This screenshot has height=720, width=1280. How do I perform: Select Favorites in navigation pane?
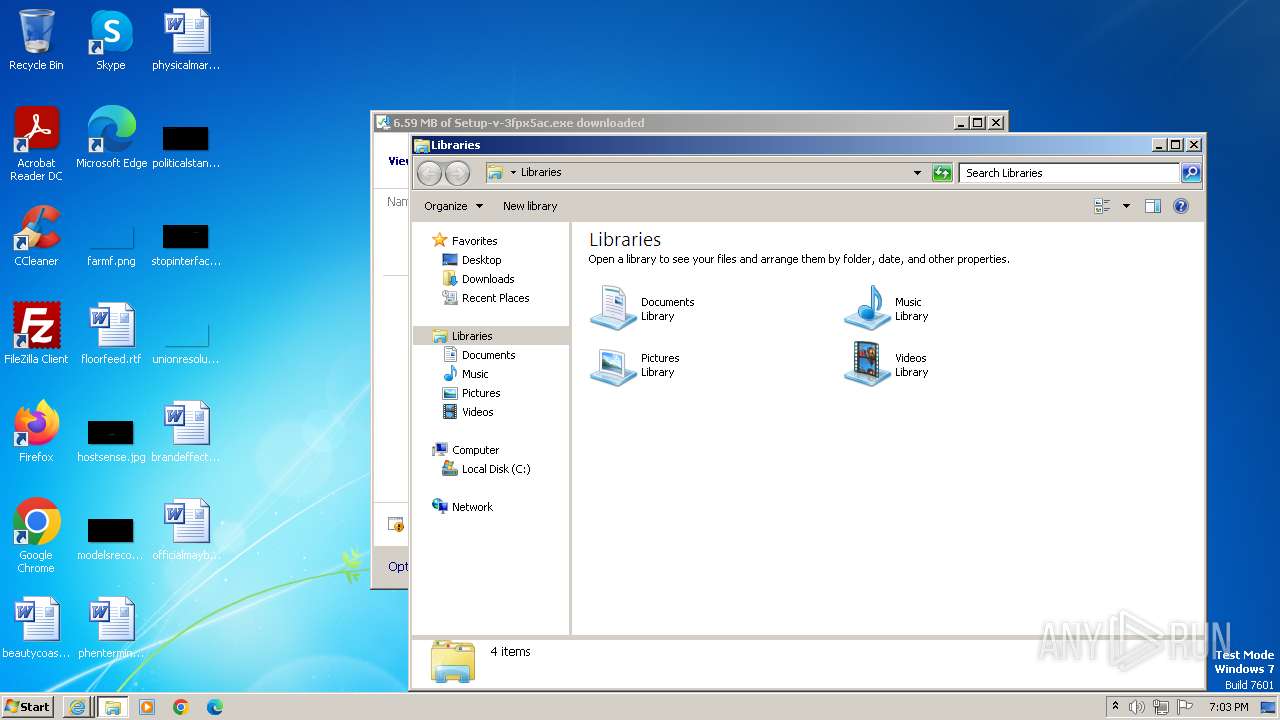474,241
